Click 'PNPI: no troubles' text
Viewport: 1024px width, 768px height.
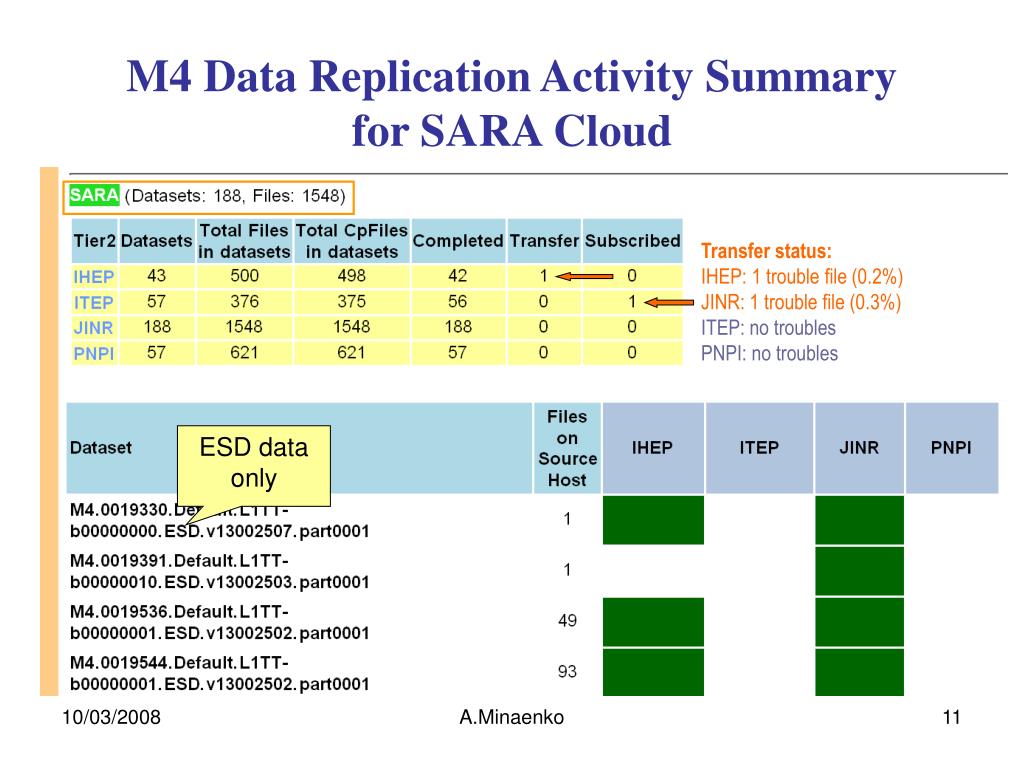769,353
